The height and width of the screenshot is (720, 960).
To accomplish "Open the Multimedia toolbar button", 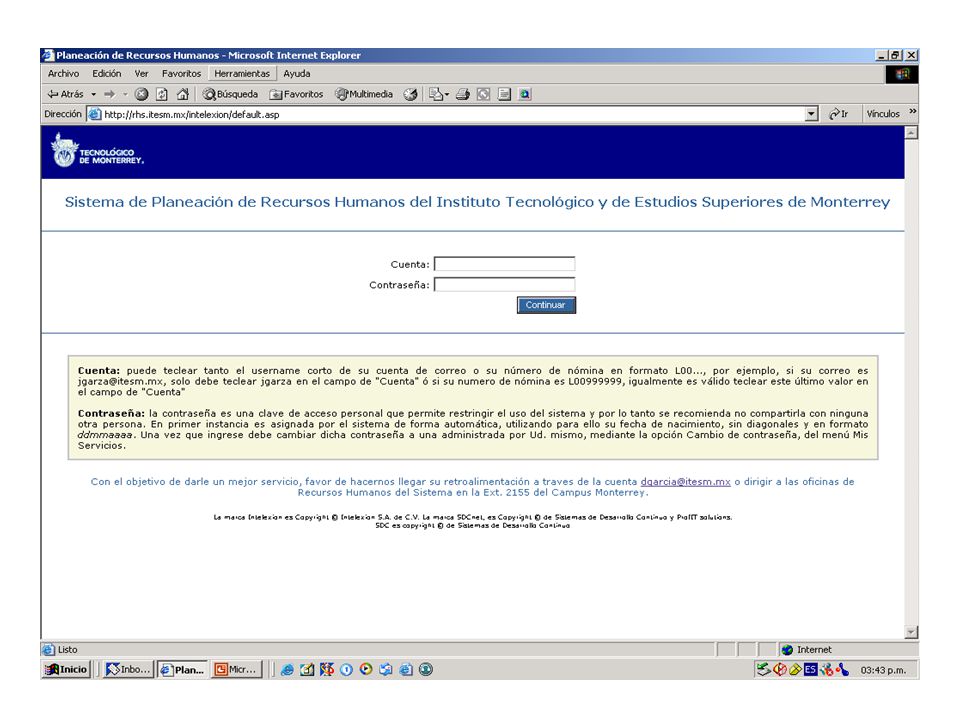I will point(364,94).
